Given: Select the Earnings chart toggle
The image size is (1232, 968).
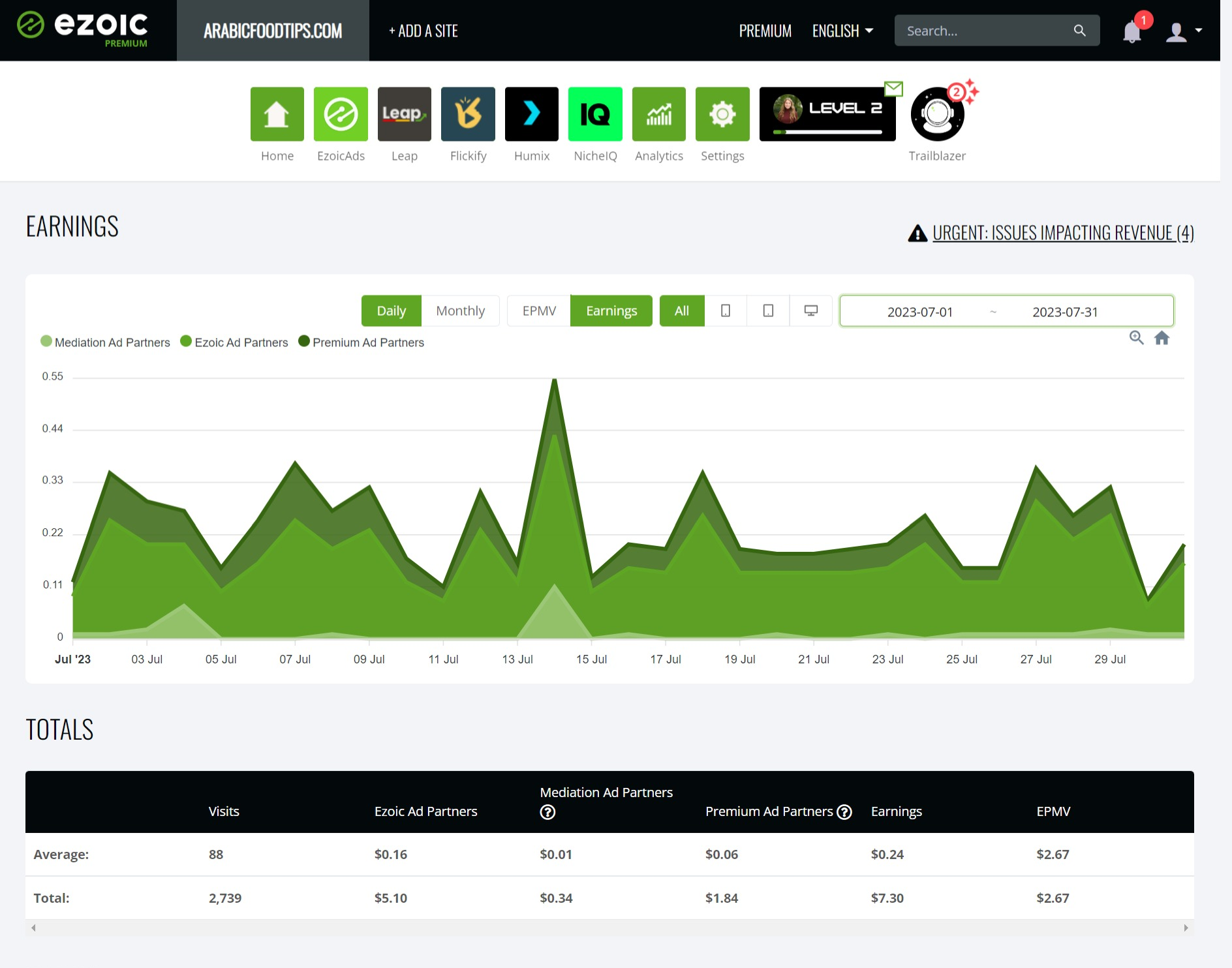Looking at the screenshot, I should (611, 310).
